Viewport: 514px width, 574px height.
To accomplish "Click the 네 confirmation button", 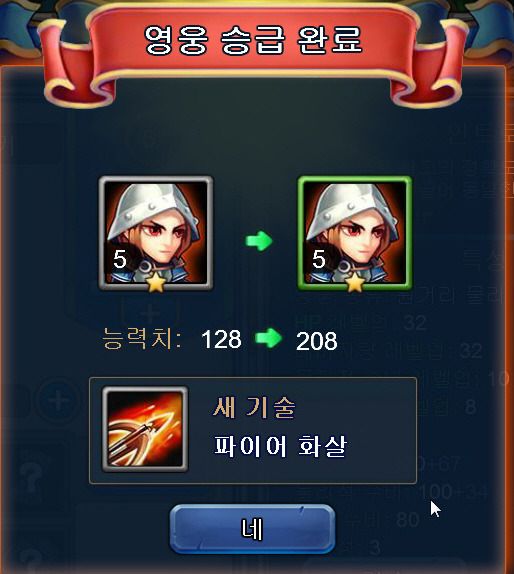I will [x=252, y=529].
